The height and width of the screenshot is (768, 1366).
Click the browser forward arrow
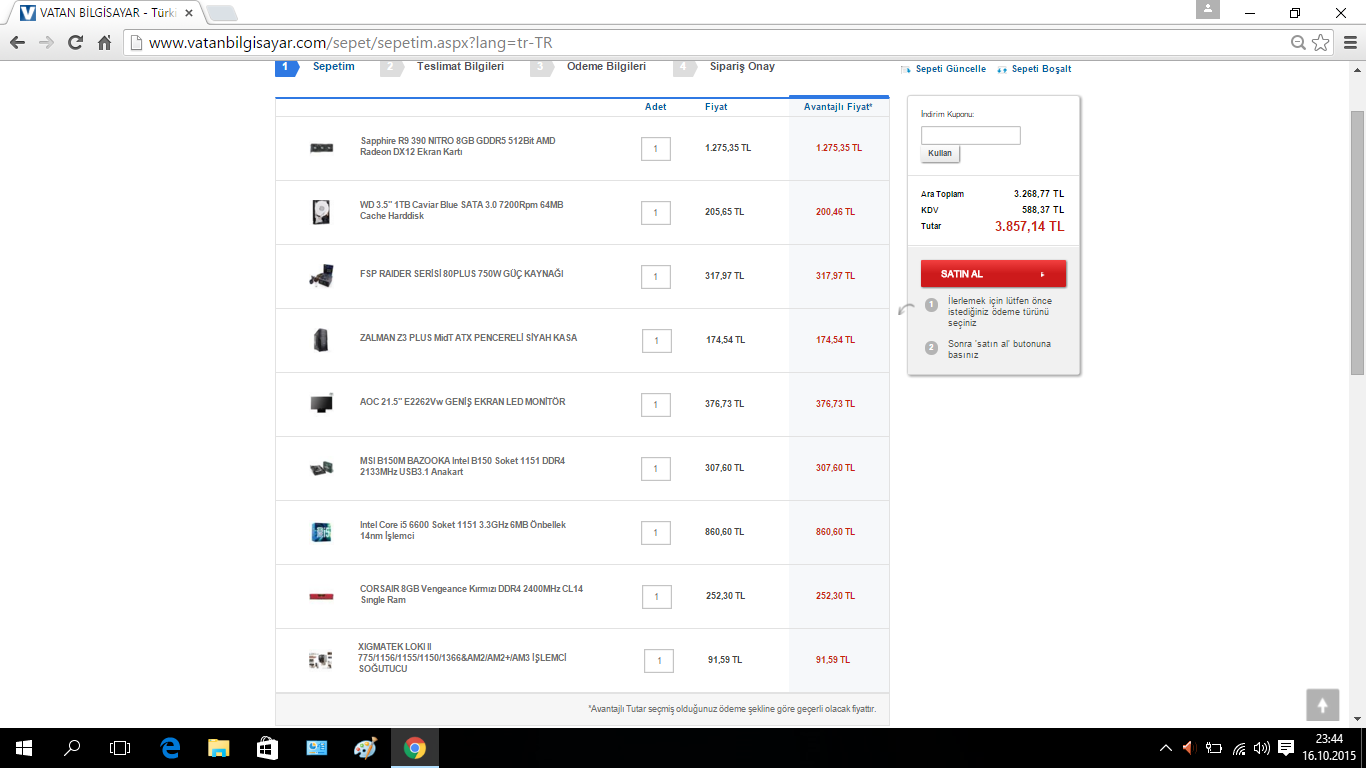coord(46,43)
